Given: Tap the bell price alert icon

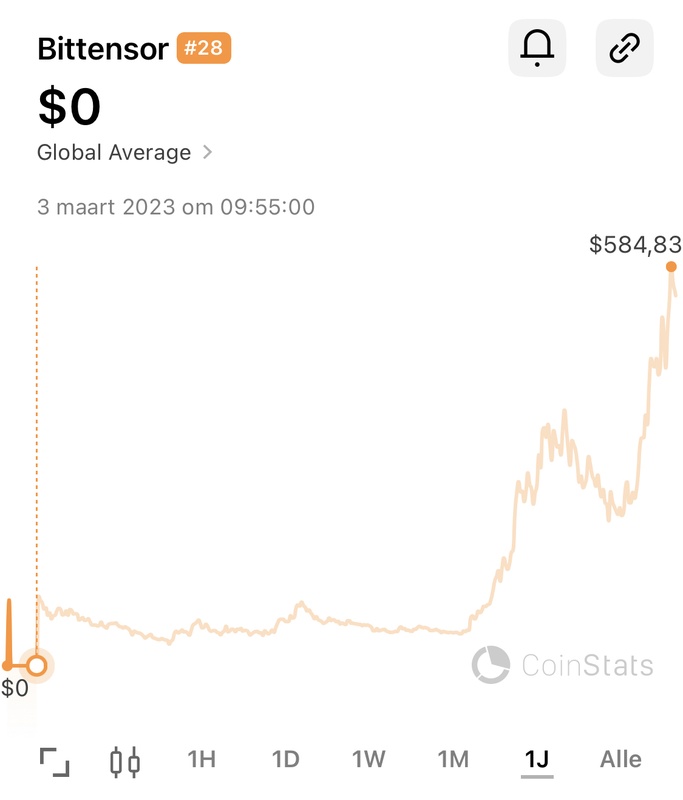Looking at the screenshot, I should (x=537, y=48).
